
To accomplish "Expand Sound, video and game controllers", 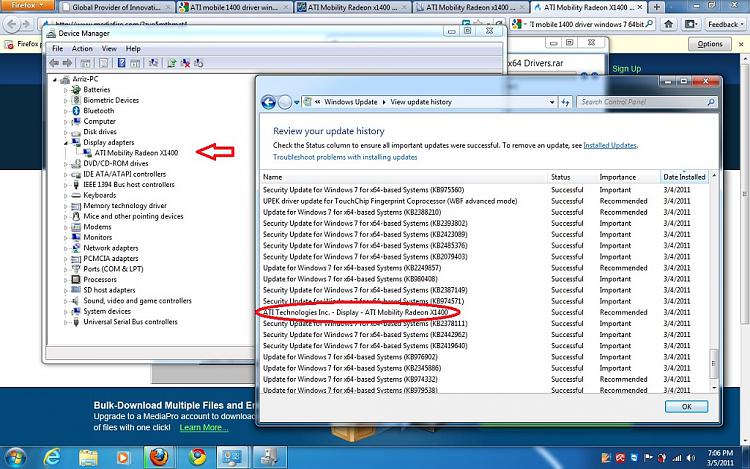I will coord(66,301).
